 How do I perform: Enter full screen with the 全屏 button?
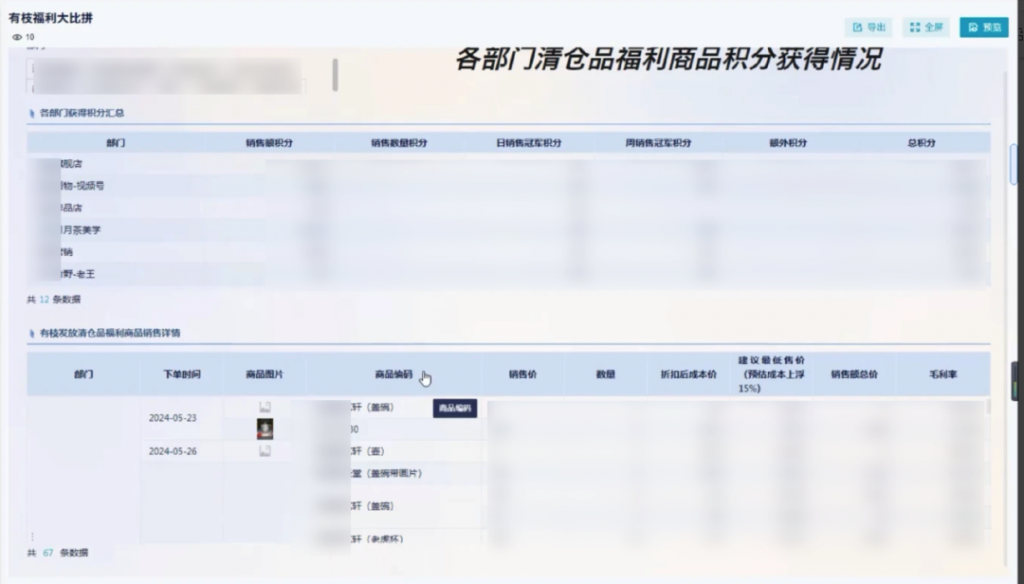[x=926, y=27]
